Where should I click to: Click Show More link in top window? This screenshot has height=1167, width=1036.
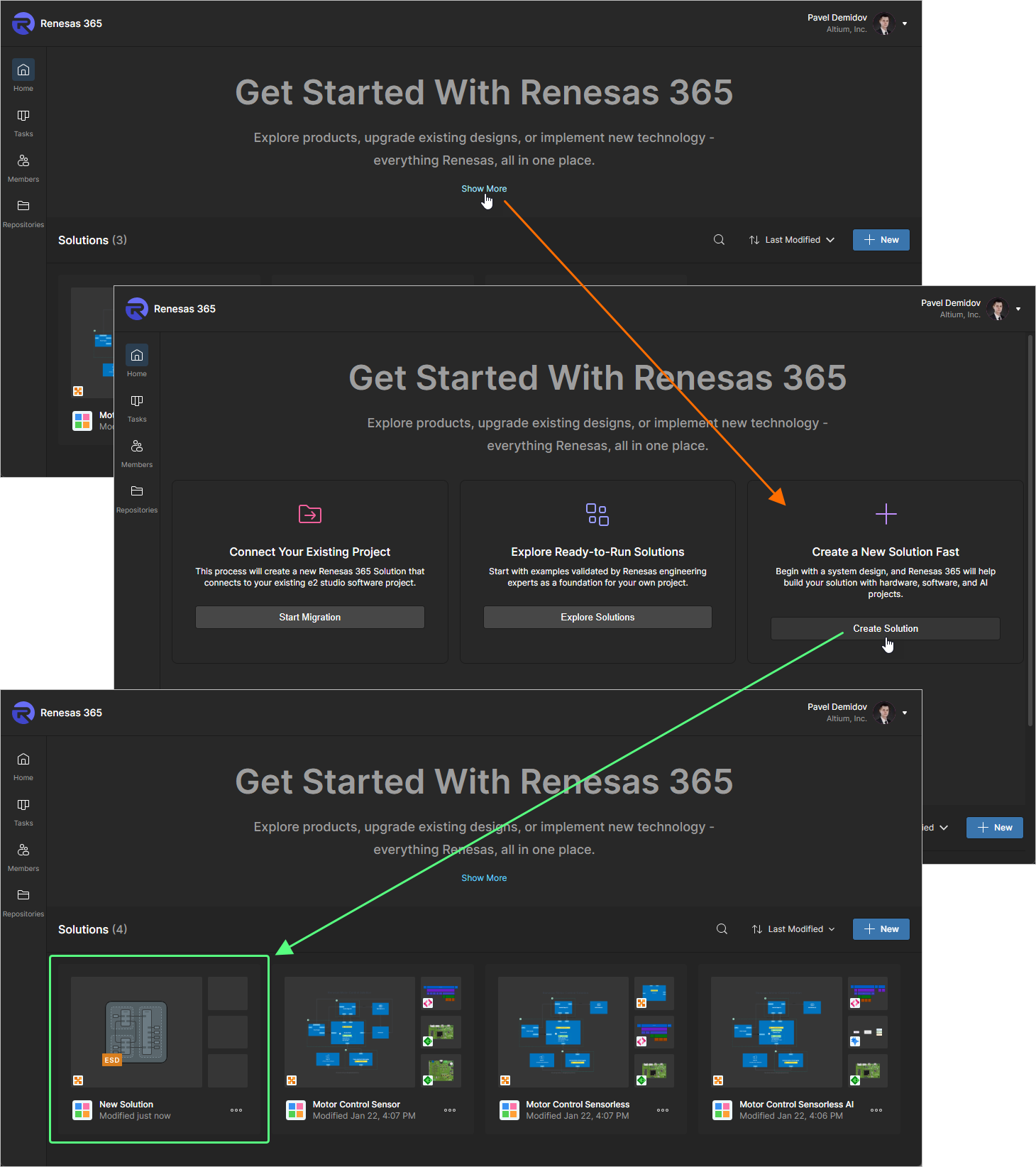point(484,189)
